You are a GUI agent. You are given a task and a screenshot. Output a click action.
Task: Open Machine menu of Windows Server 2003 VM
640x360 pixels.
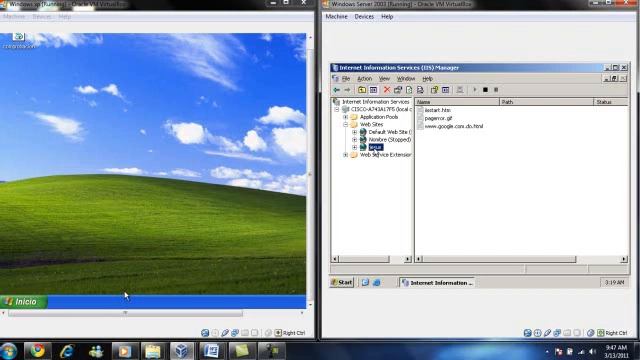pyautogui.click(x=336, y=17)
